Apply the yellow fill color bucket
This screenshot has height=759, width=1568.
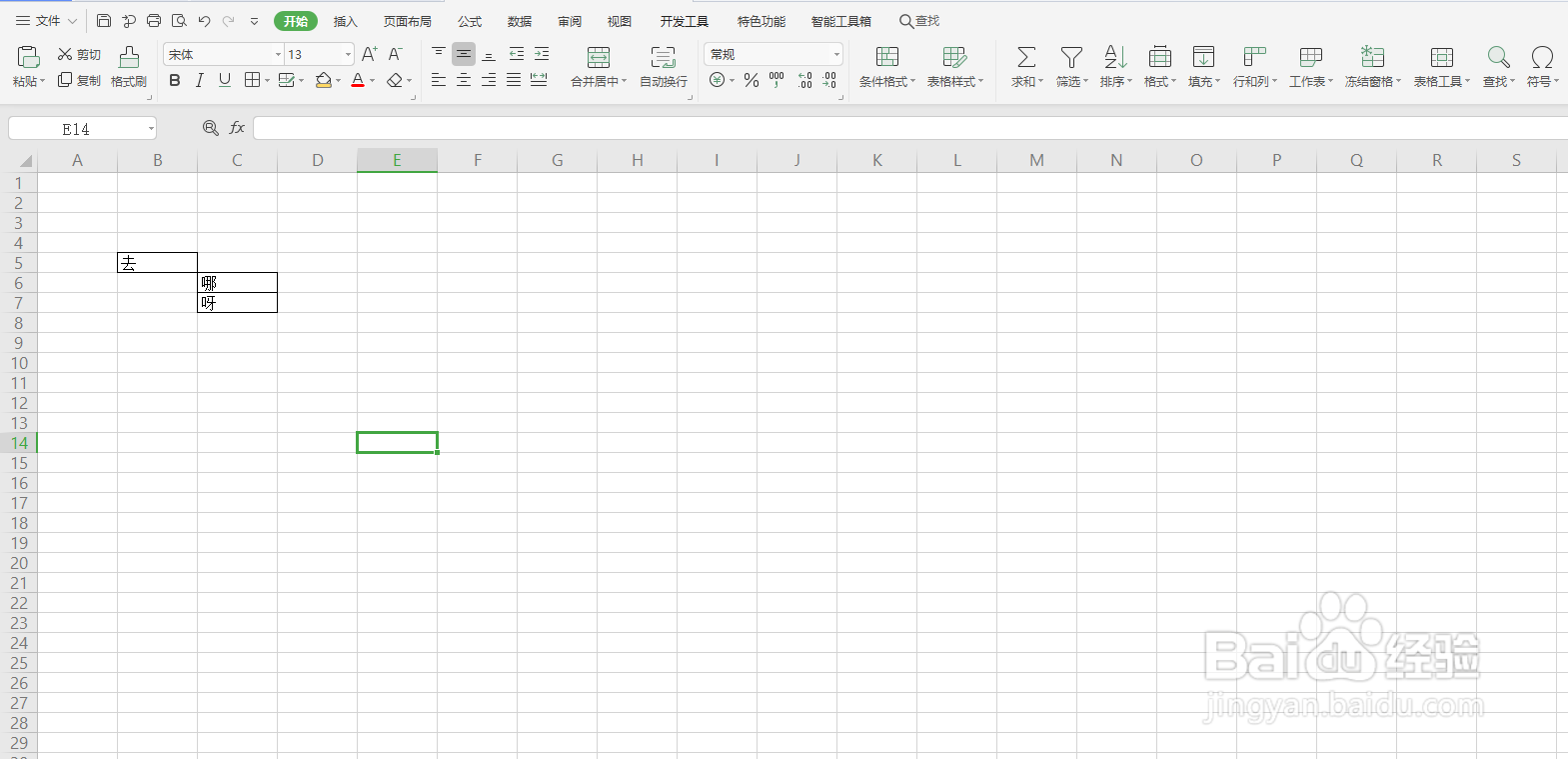(x=323, y=80)
